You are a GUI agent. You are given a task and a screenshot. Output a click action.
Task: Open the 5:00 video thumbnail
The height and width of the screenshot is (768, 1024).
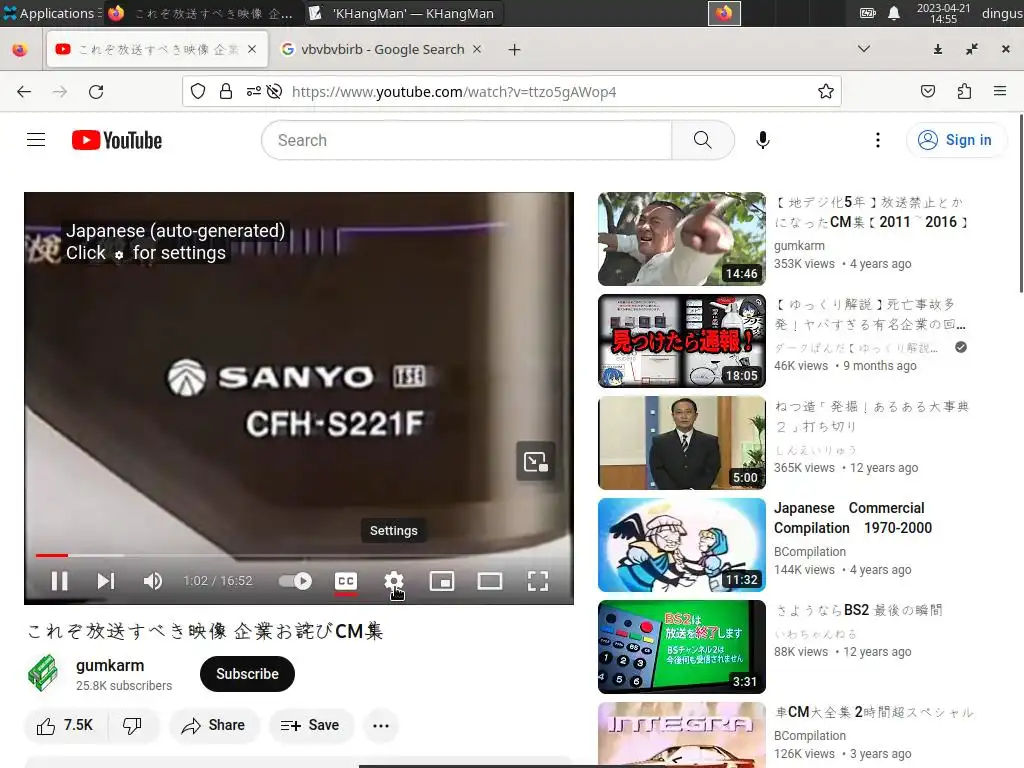[682, 443]
